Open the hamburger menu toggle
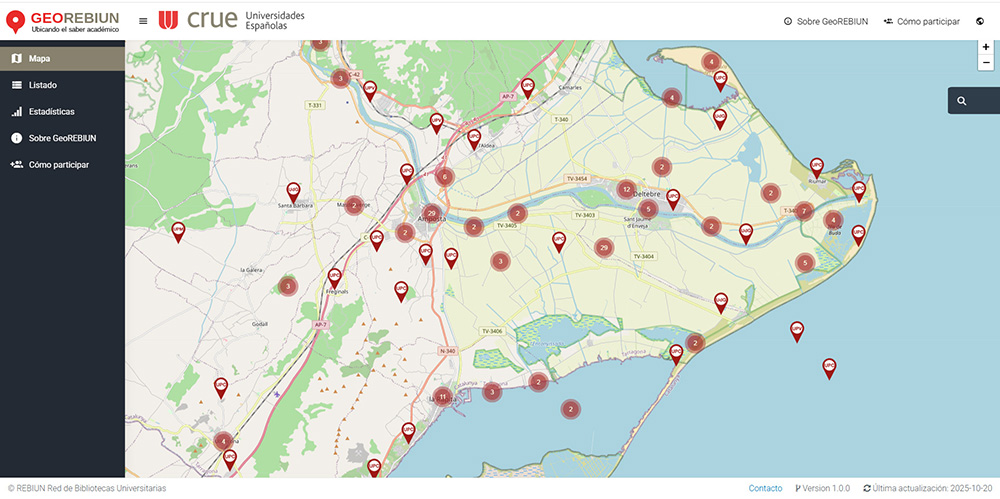 pos(143,21)
